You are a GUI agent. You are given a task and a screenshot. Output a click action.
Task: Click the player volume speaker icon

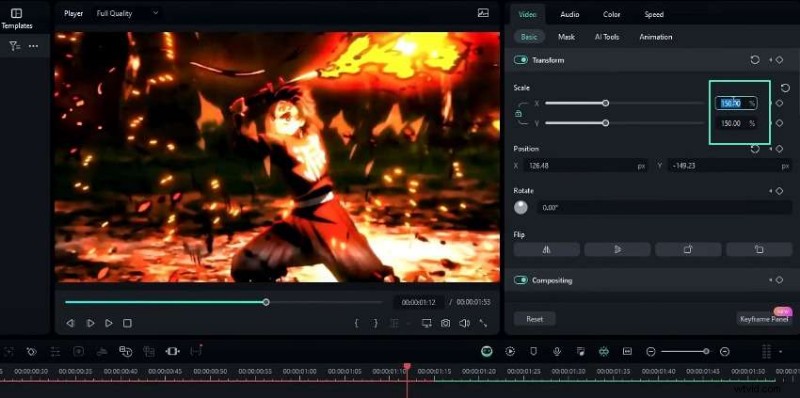464,323
